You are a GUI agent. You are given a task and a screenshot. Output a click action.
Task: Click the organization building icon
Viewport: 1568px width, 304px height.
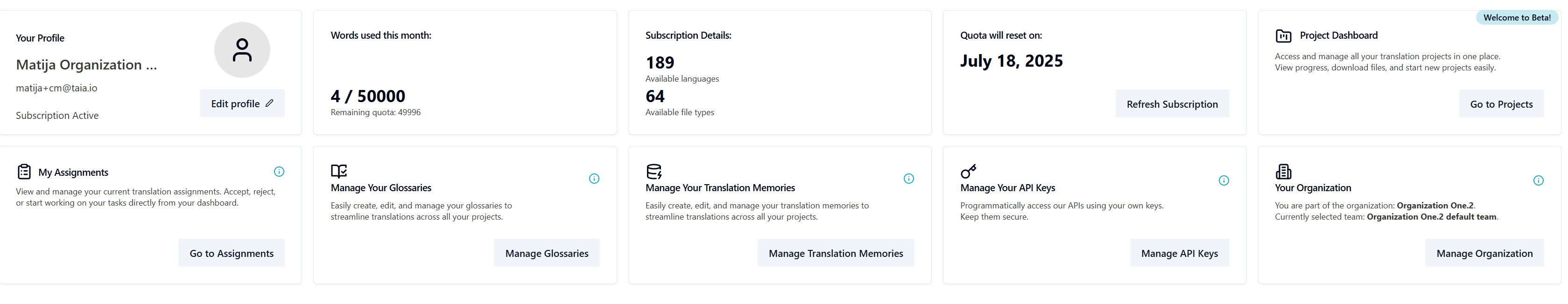tap(1283, 172)
